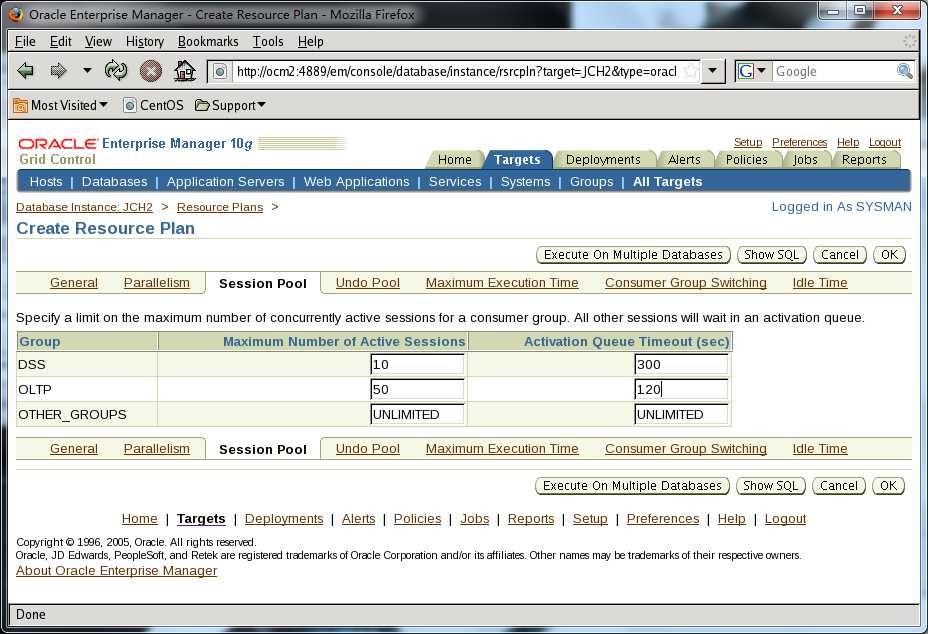Open the top General plan tab
928x634 pixels.
[x=74, y=283]
